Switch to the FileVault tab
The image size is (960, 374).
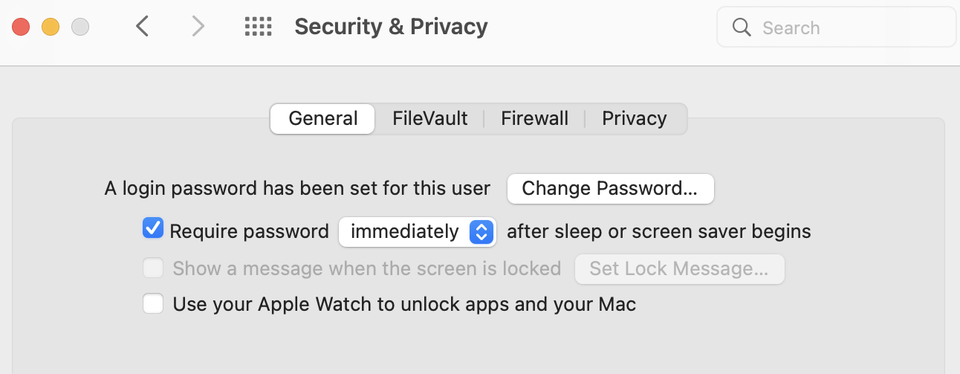430,118
